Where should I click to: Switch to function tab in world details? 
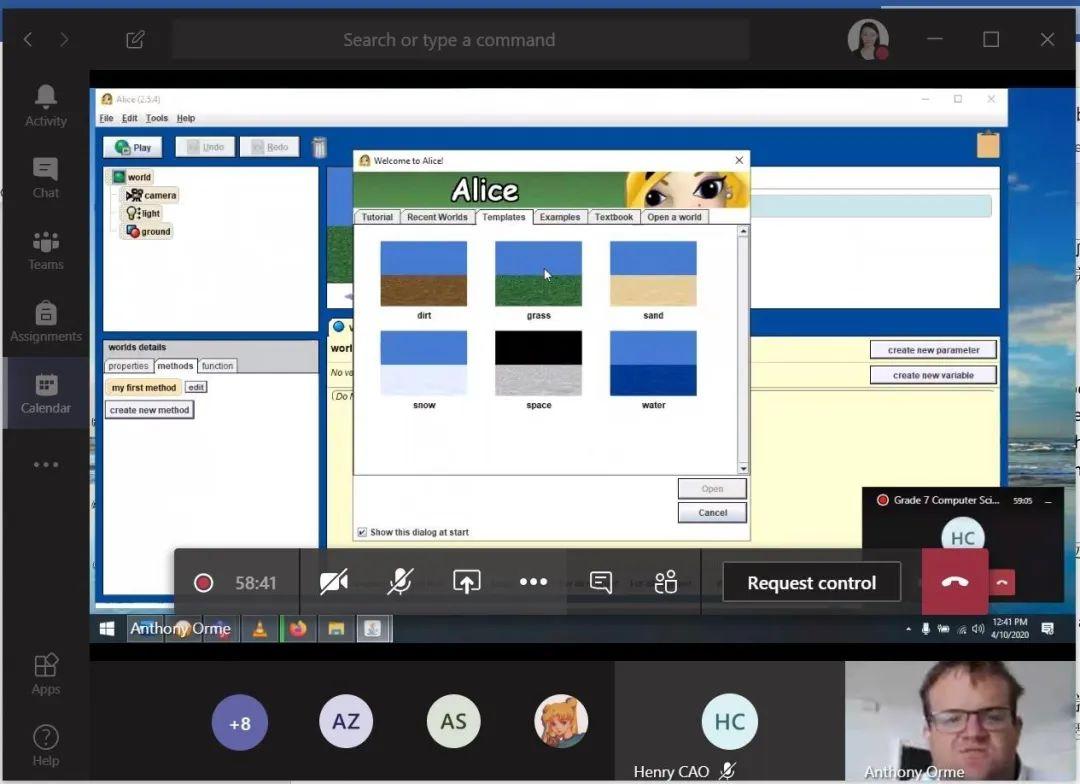pos(217,366)
